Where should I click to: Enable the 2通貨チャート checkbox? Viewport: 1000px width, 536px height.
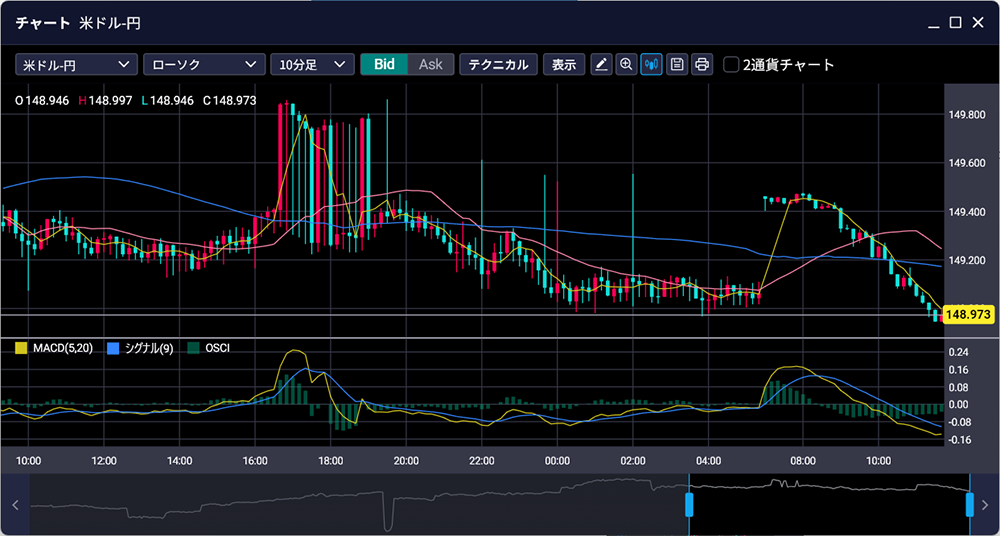(x=732, y=65)
